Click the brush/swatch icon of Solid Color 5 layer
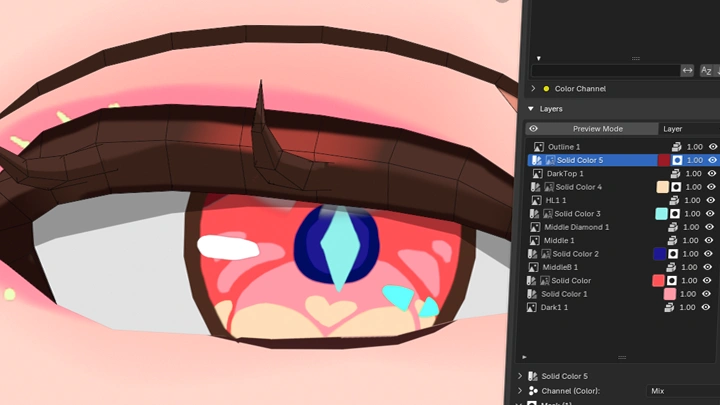Viewport: 720px width, 405px height. 537,160
